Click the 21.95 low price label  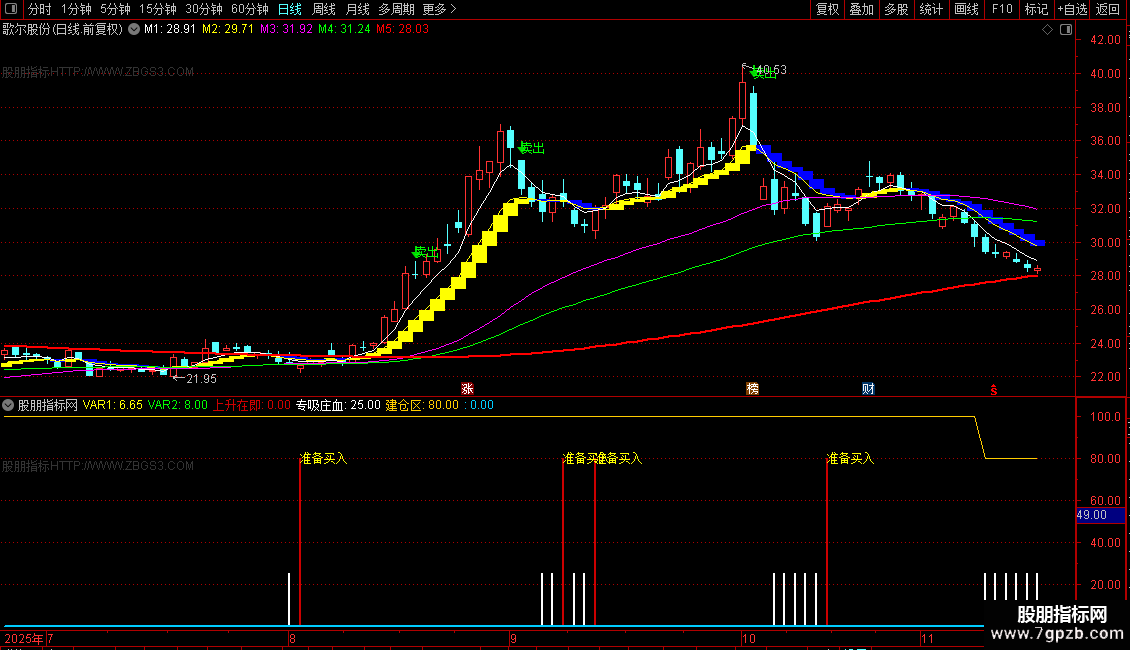[x=201, y=378]
